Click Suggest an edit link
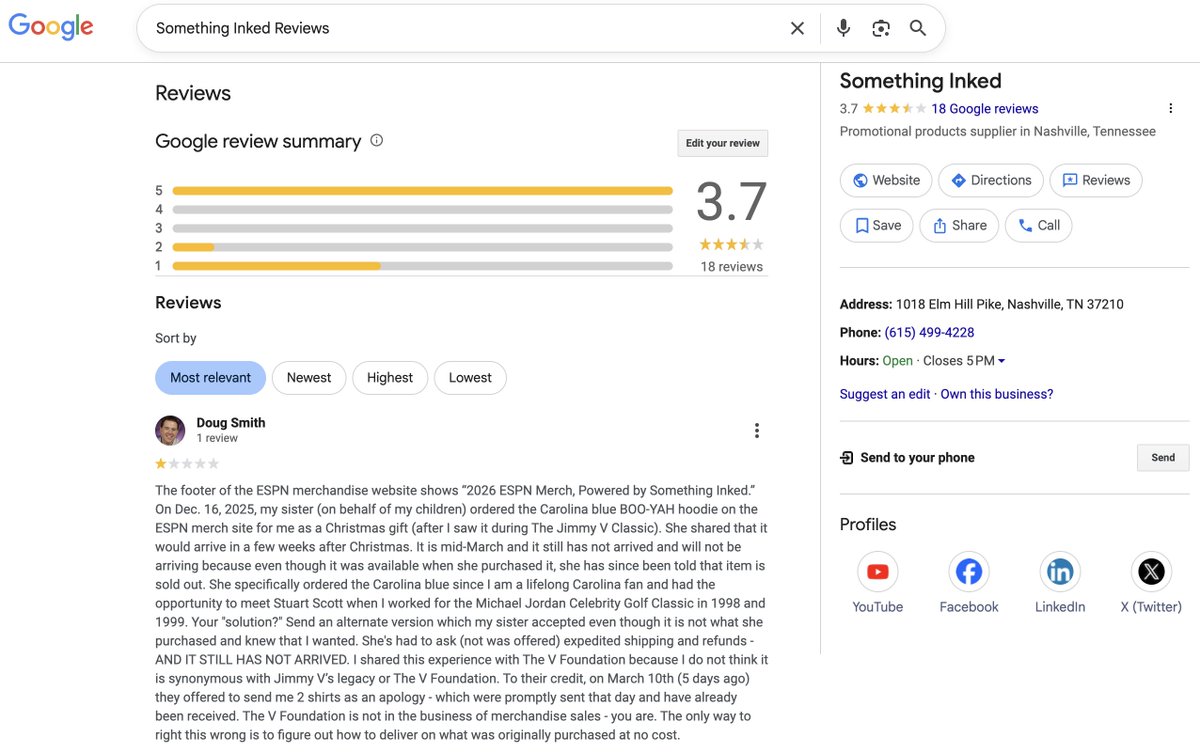 (x=885, y=394)
